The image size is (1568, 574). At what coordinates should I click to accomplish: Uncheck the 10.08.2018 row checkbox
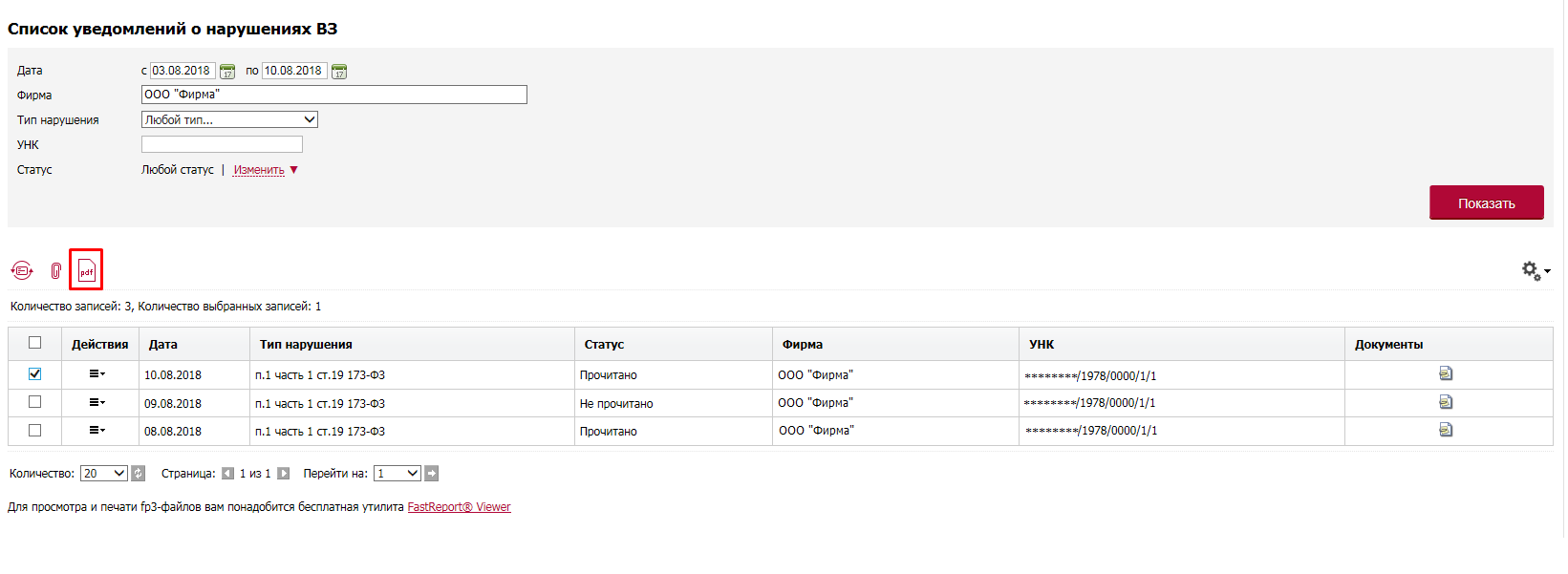pos(35,374)
